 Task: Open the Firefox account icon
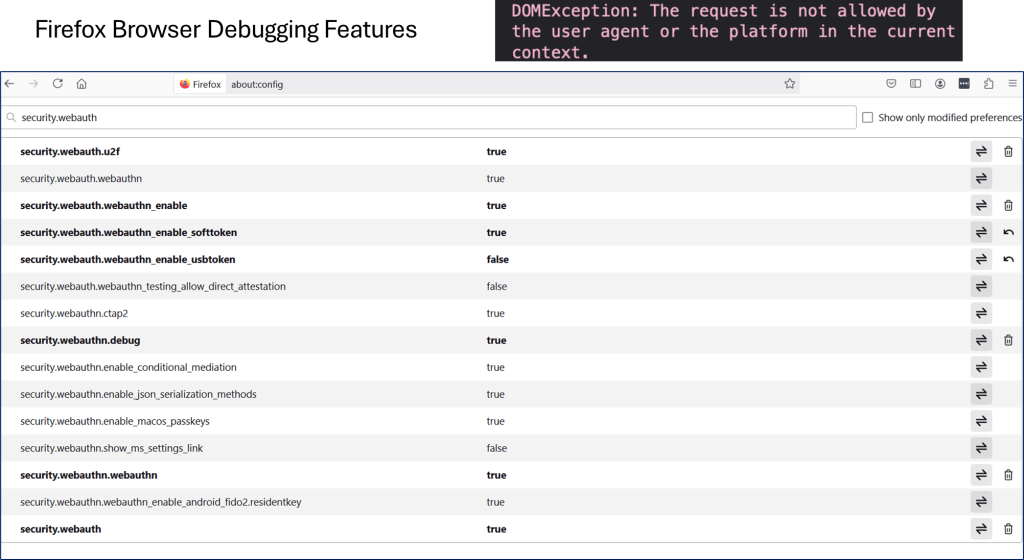click(x=940, y=84)
